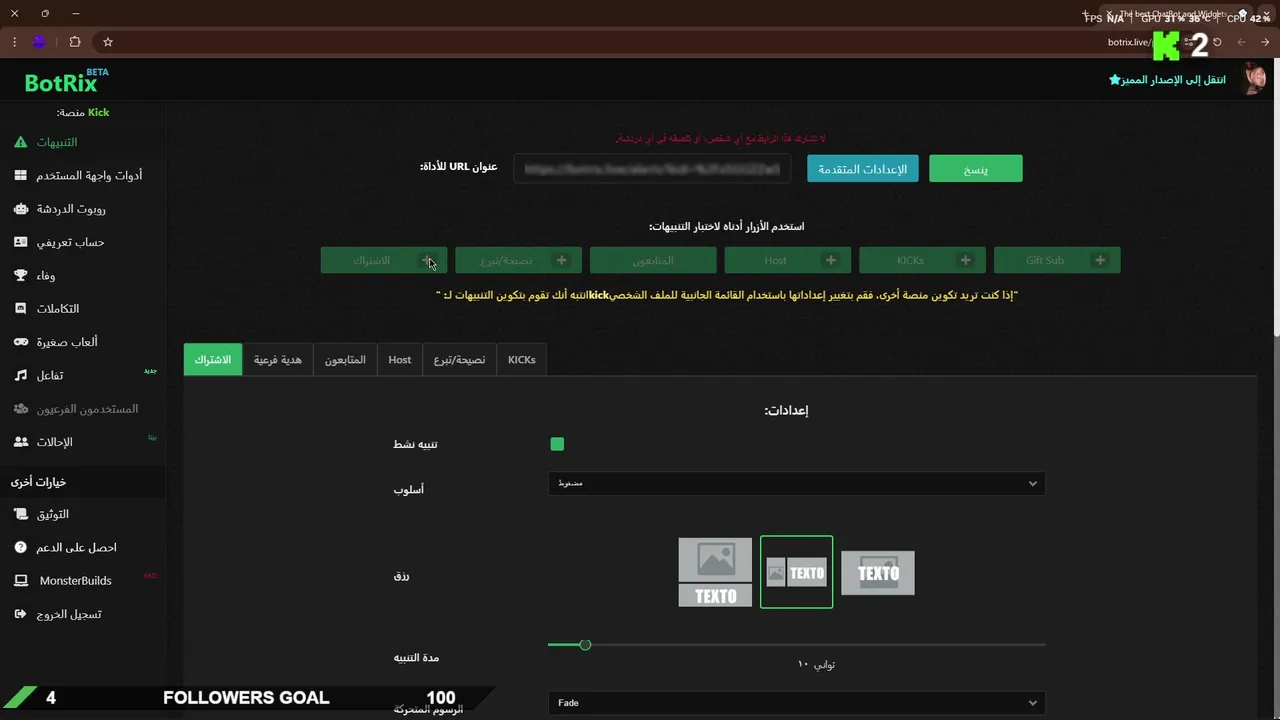Open browser extensions puzzle icon
Image resolution: width=1280 pixels, height=720 pixels.
[x=75, y=42]
